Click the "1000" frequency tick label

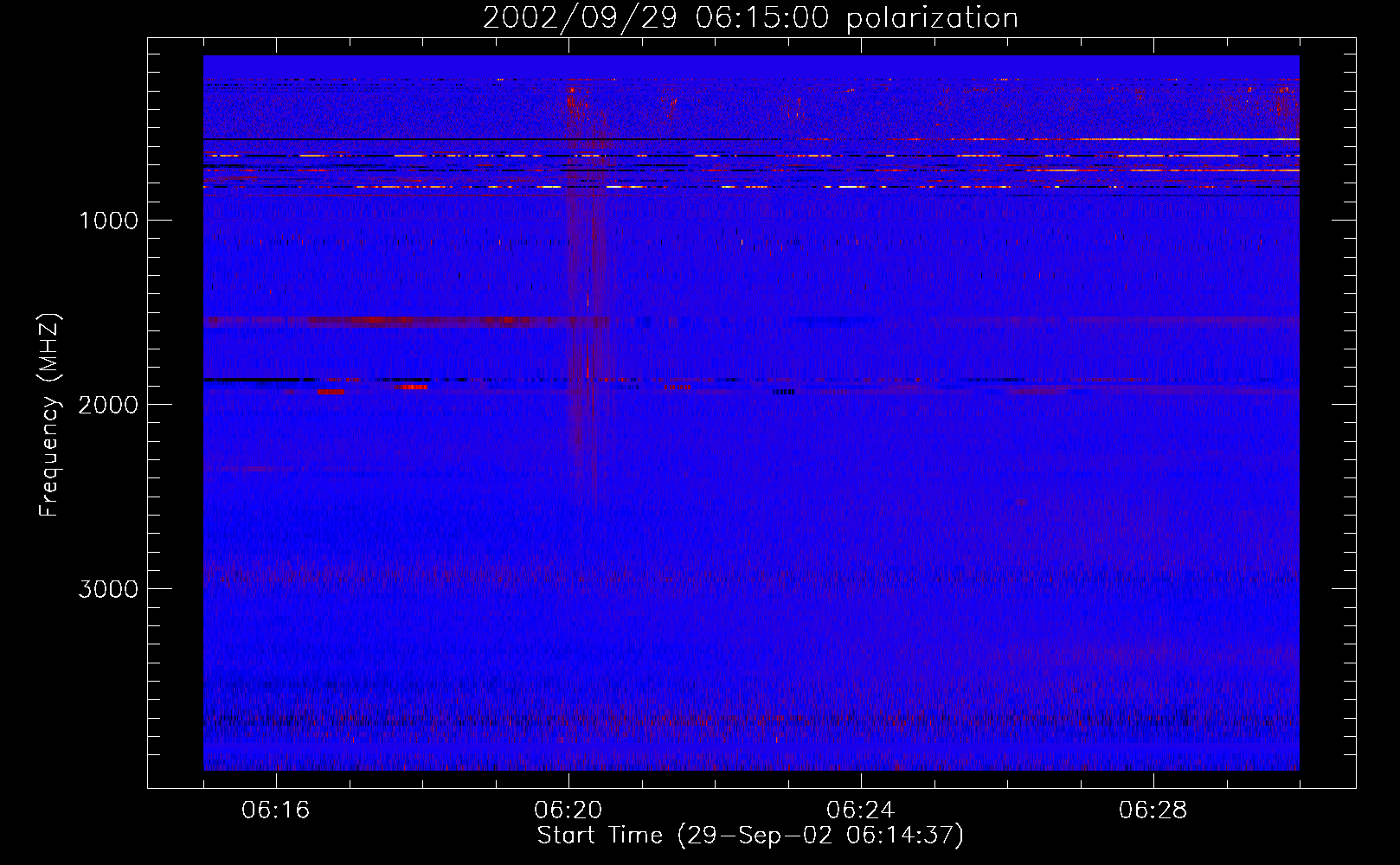click(108, 221)
